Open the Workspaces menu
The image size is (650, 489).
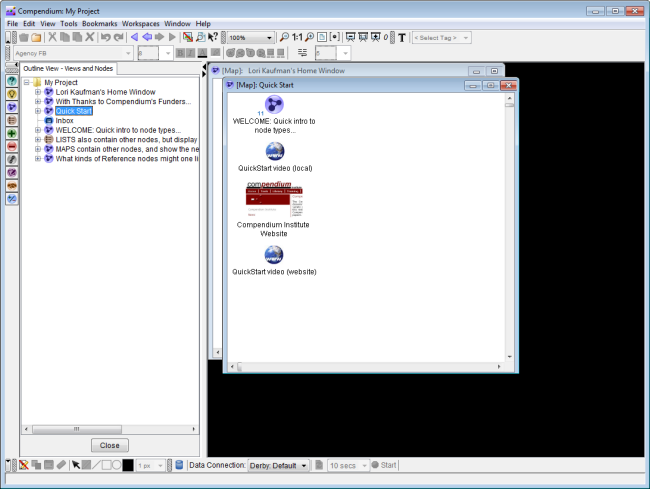pyautogui.click(x=141, y=24)
